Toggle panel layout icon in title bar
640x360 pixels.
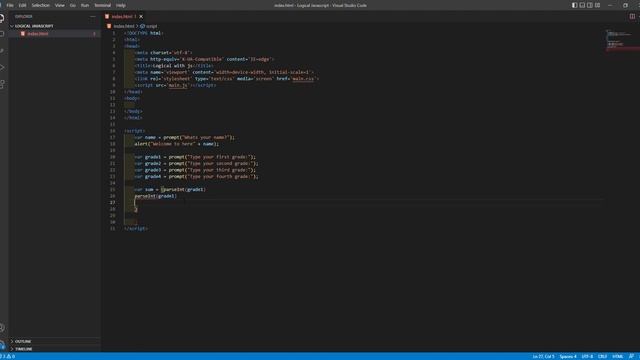[x=582, y=5]
